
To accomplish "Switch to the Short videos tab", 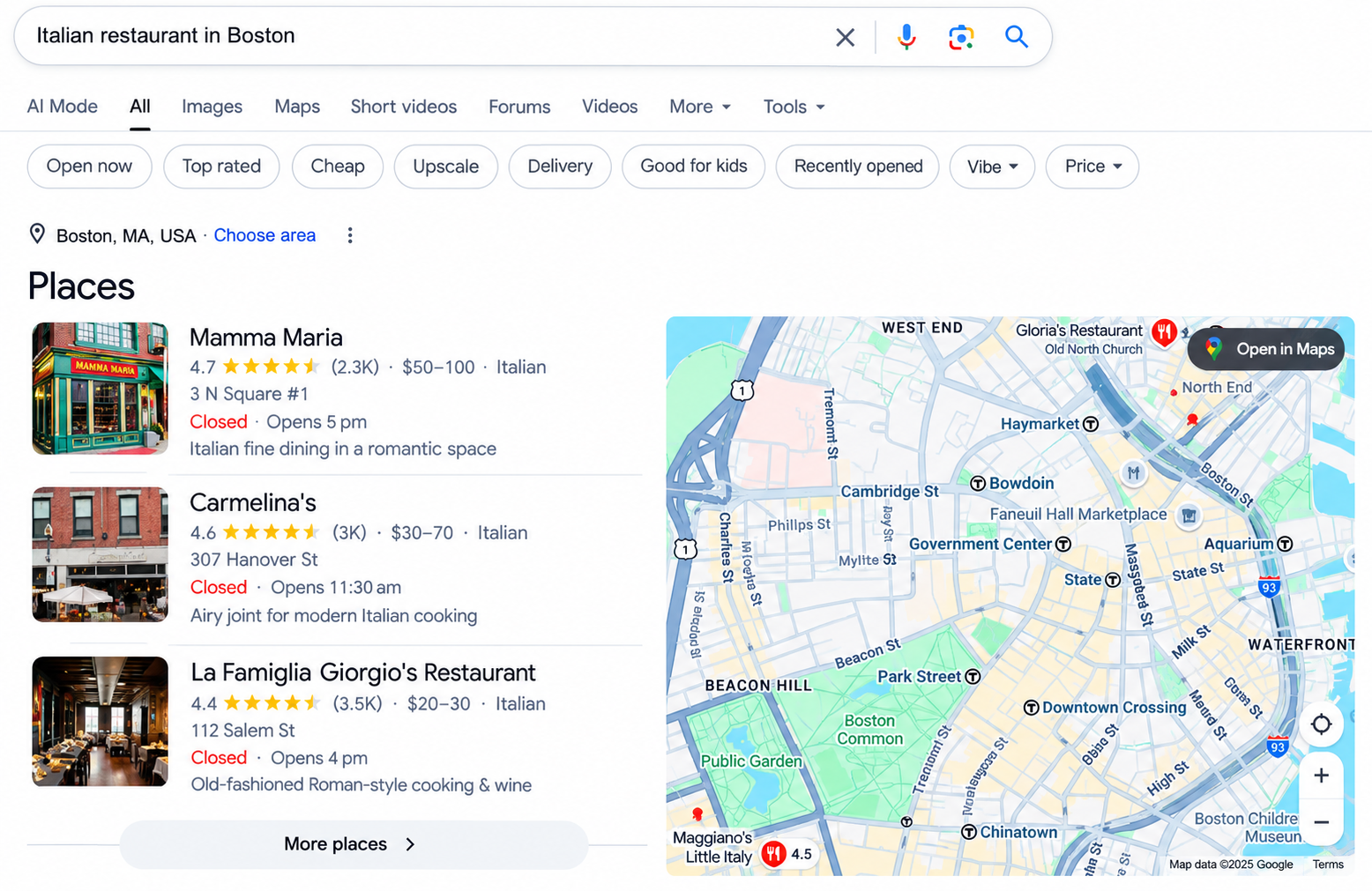I will coord(404,107).
